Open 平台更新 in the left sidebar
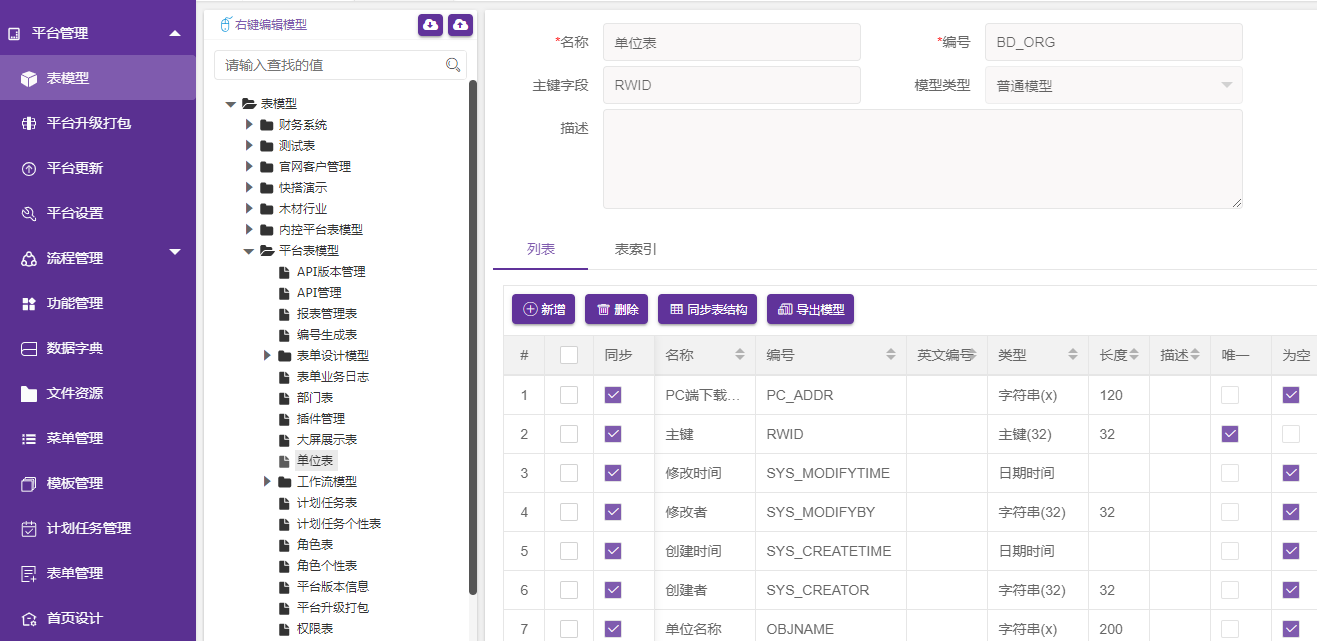This screenshot has height=641, width=1317. (x=75, y=168)
